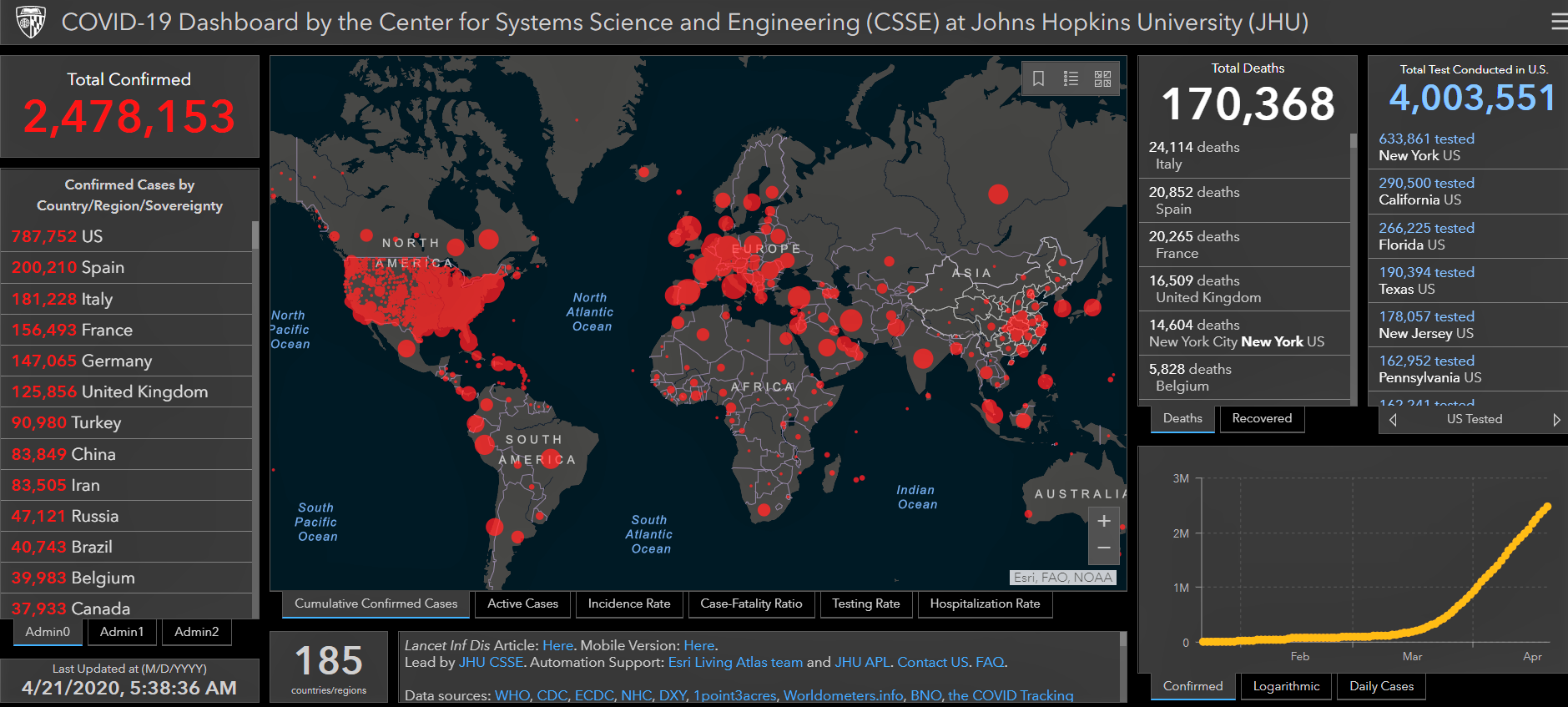The width and height of the screenshot is (1568, 707).
Task: Open the JHU APL link
Action: 862,662
